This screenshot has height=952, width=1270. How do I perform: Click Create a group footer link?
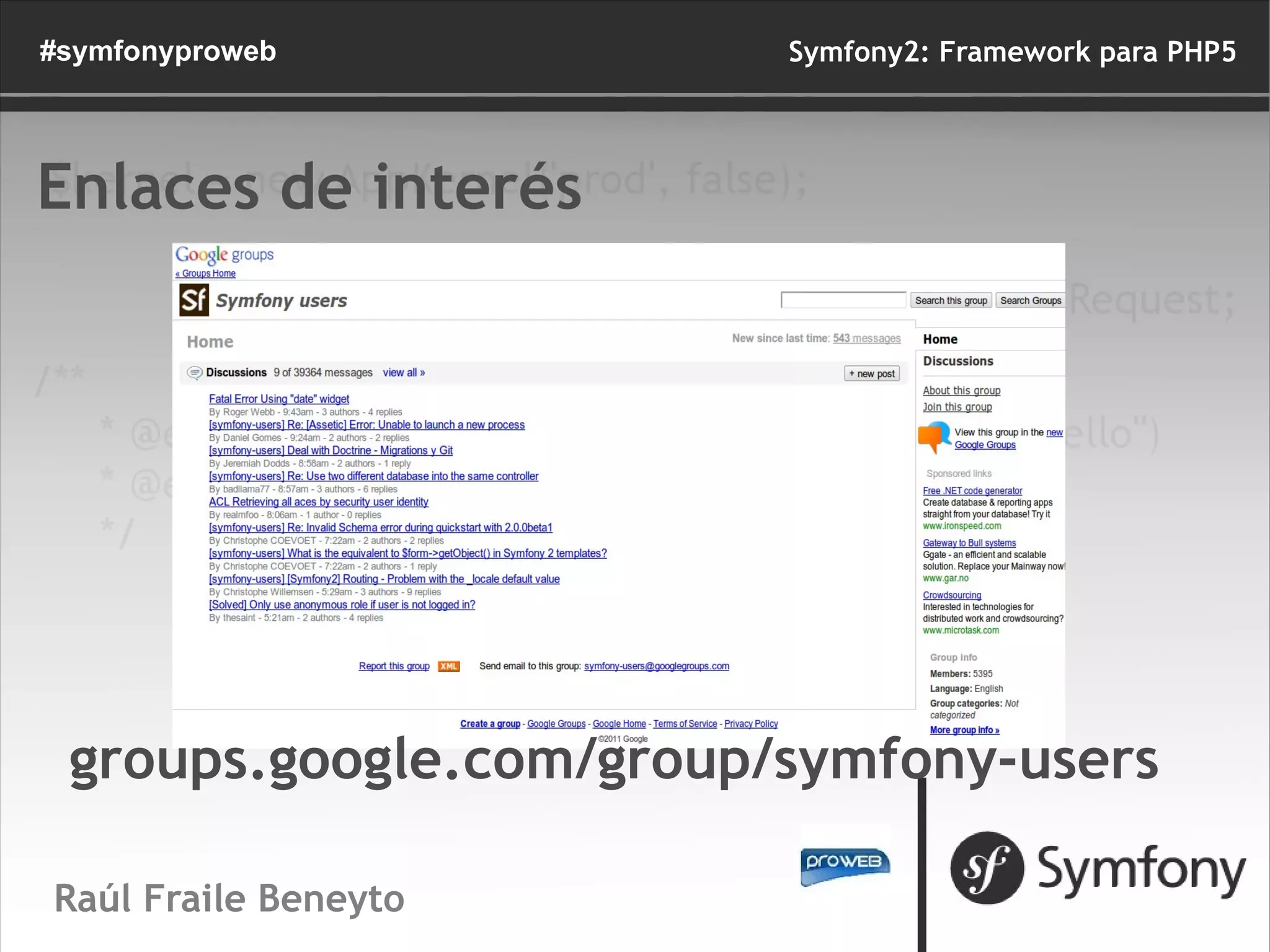tap(490, 724)
